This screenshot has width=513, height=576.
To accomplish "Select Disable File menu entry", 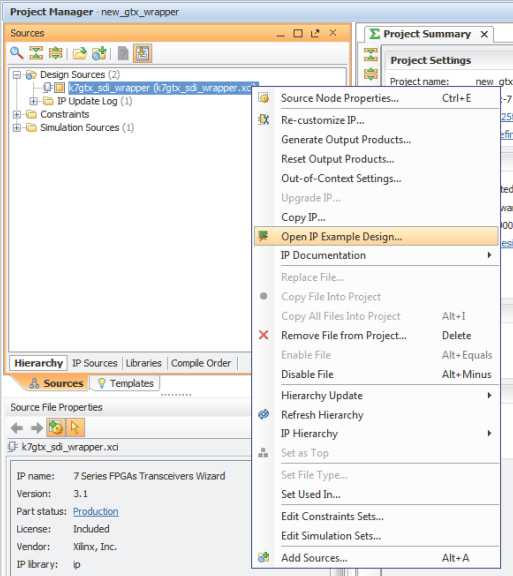I will 376,374.
